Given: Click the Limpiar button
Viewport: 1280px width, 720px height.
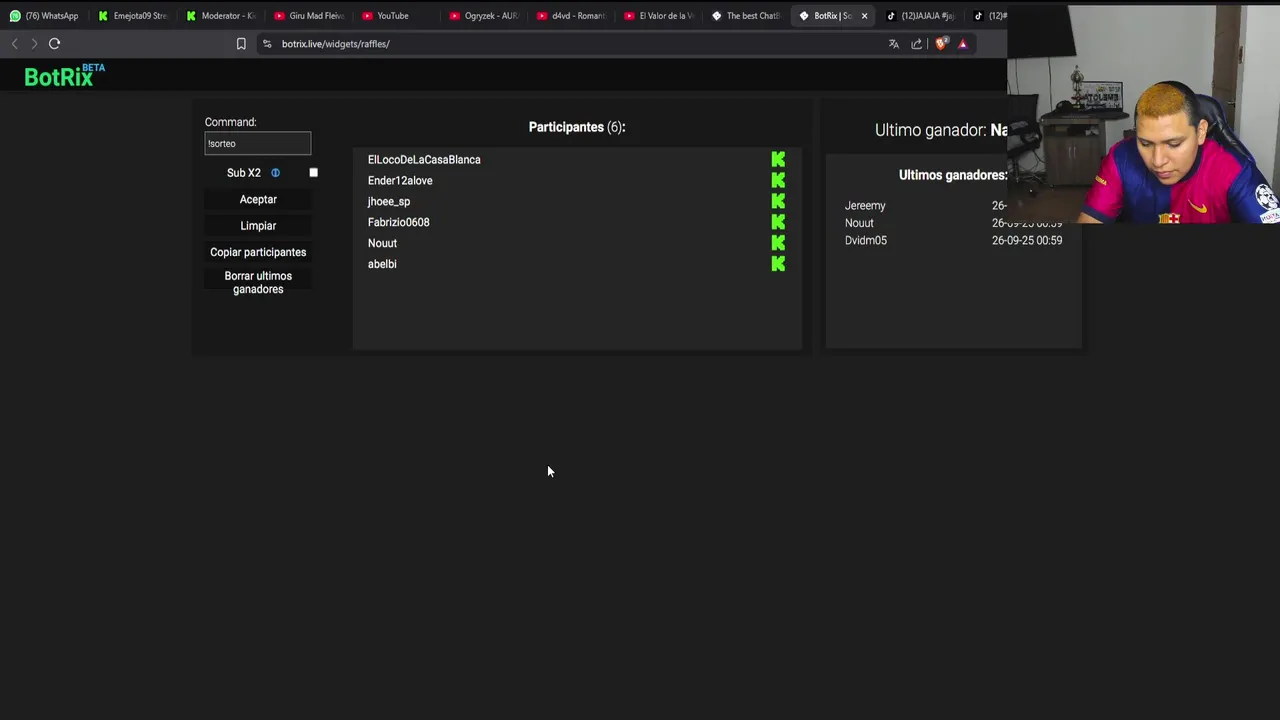Looking at the screenshot, I should click(258, 226).
